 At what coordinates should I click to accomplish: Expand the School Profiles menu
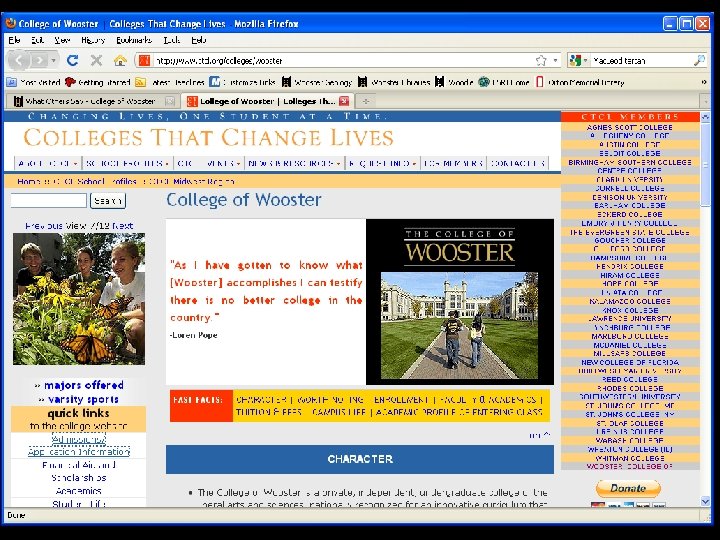[x=127, y=163]
